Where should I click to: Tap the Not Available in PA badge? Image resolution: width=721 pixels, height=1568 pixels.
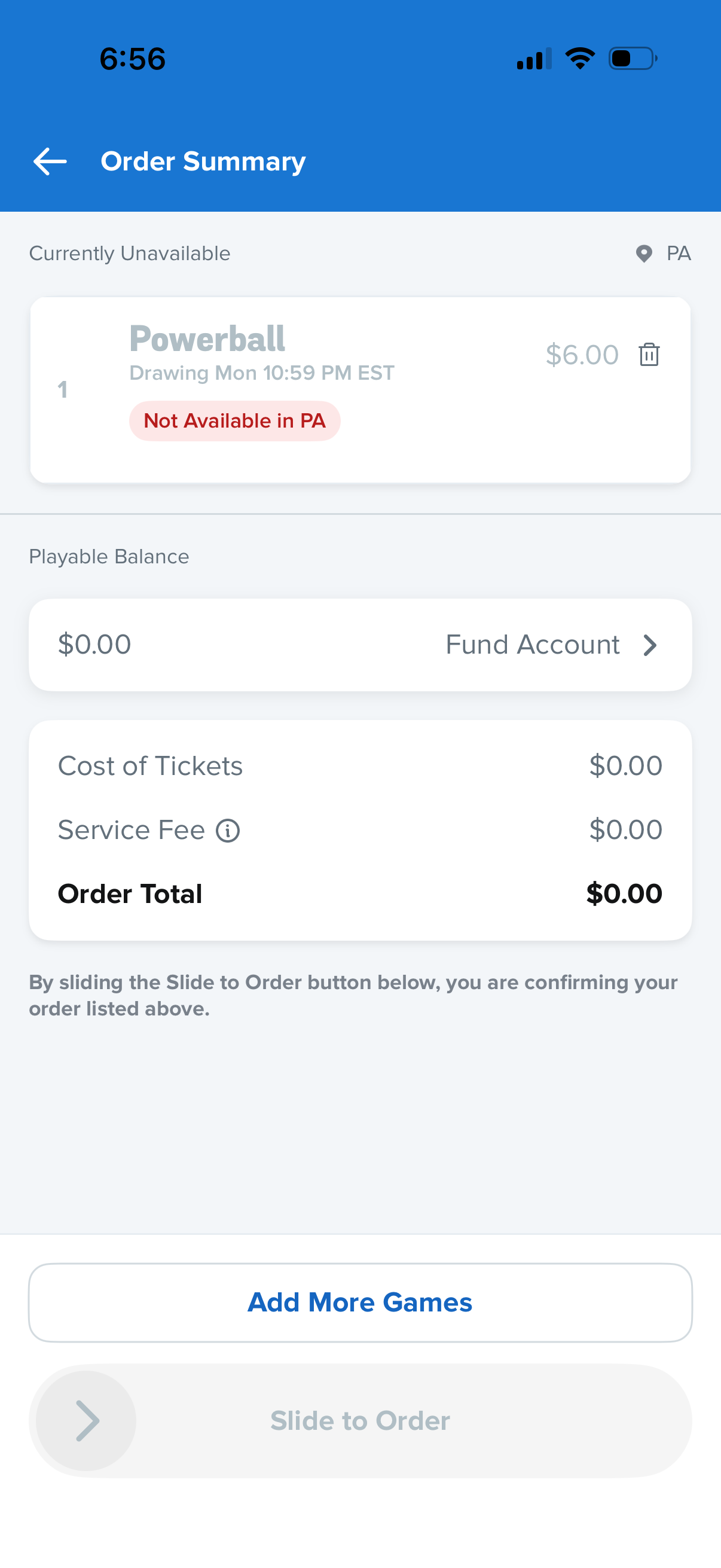tap(234, 420)
